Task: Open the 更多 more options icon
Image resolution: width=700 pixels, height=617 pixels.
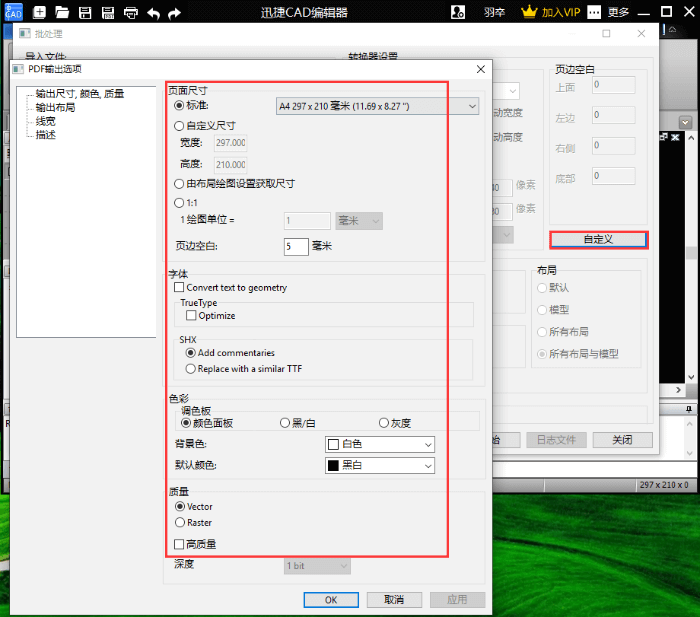Action: tap(594, 12)
